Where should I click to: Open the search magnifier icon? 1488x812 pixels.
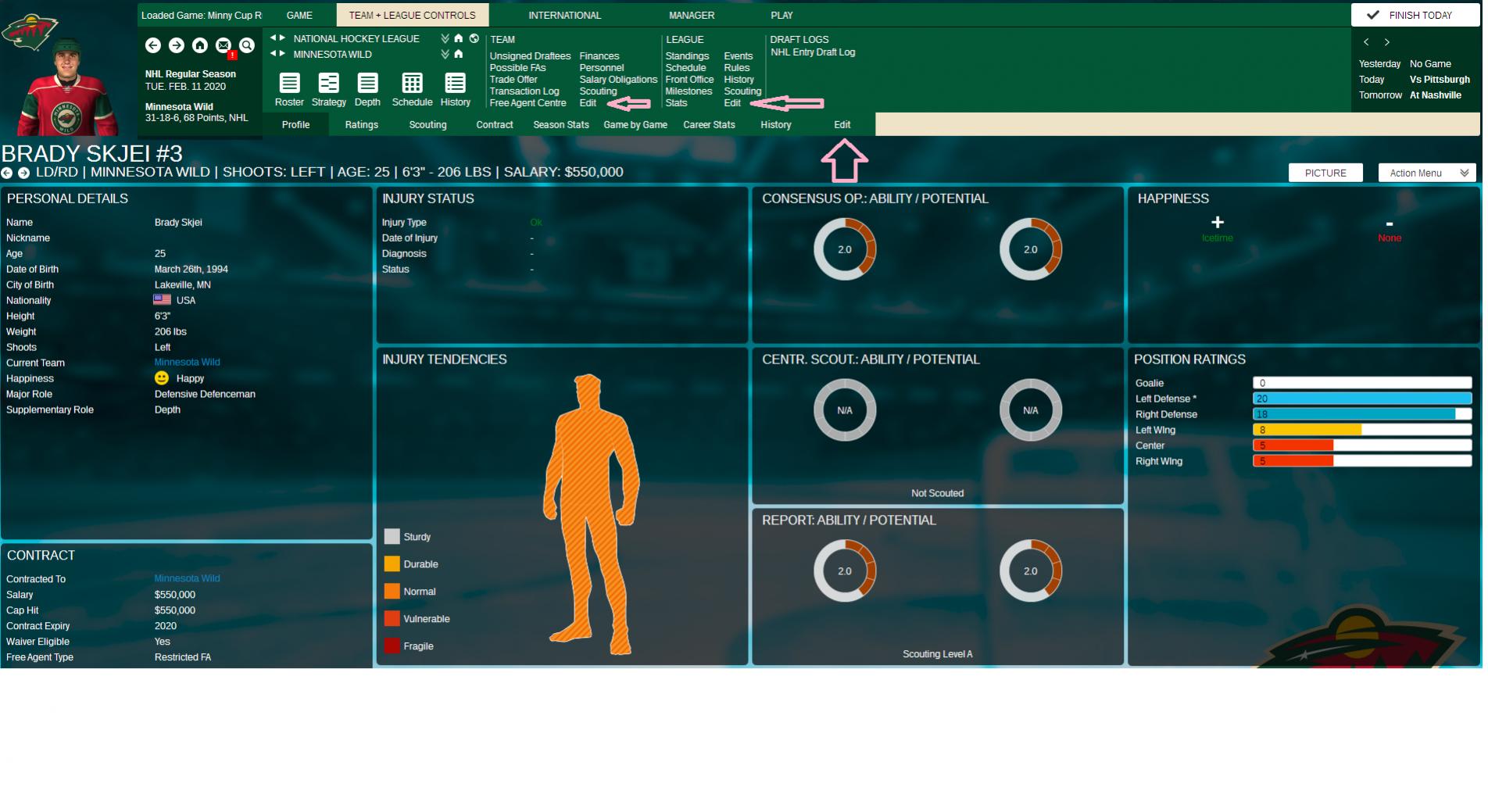coord(247,46)
